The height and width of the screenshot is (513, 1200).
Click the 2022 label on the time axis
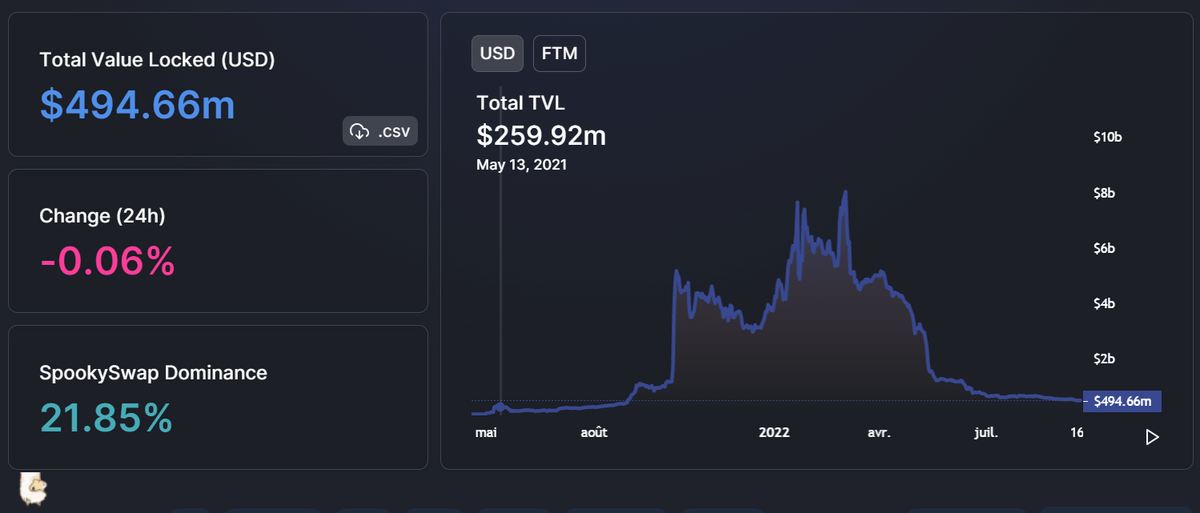click(774, 433)
